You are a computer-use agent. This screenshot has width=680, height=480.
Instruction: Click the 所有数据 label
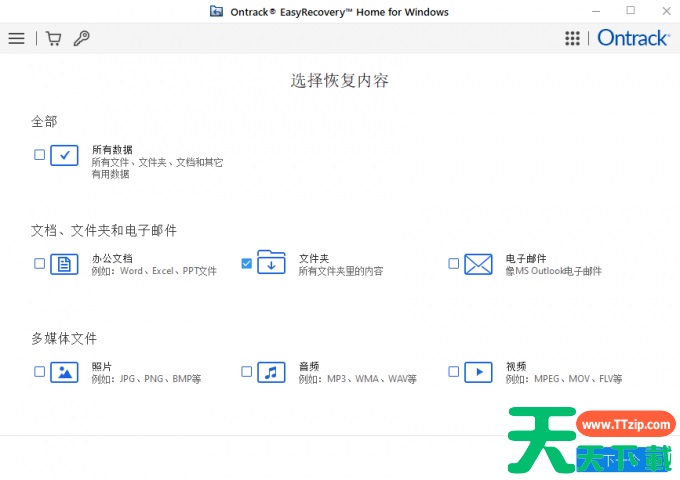[112, 150]
